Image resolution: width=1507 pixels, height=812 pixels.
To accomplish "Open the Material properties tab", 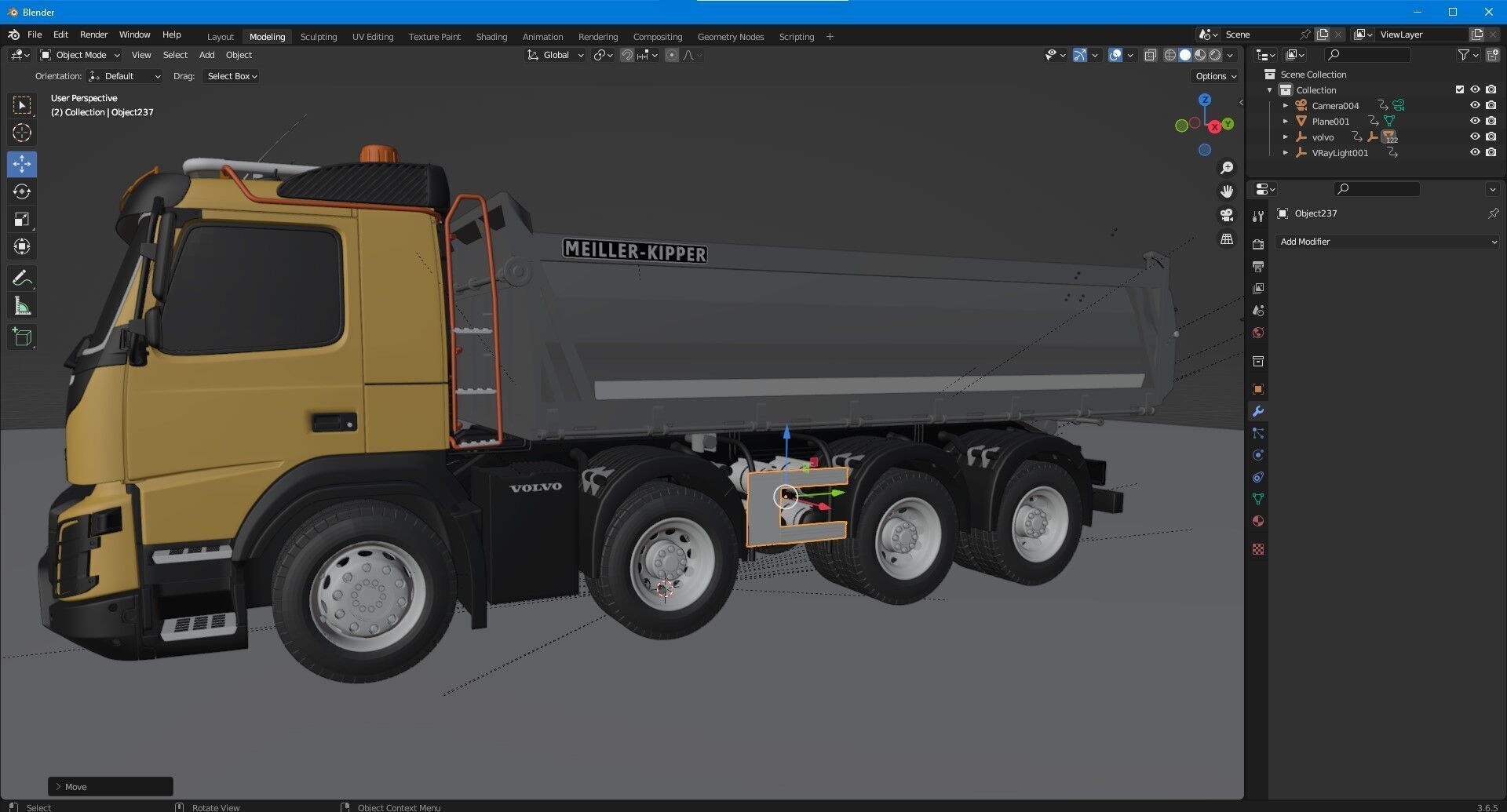I will (1258, 521).
